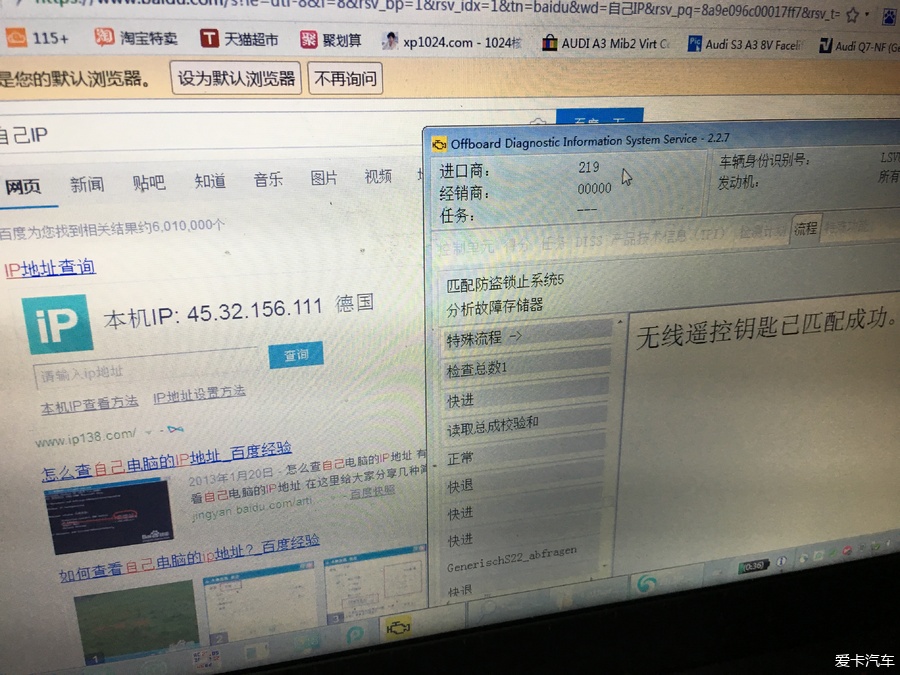Open the 聚划算 bookmark
This screenshot has height=675, width=900.
331,40
